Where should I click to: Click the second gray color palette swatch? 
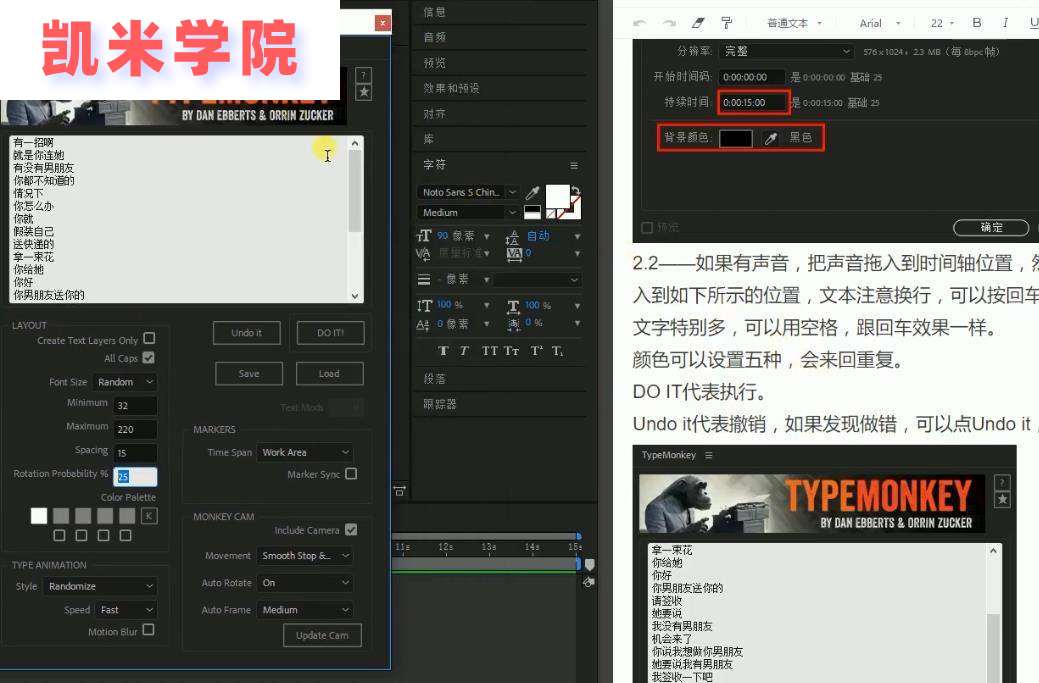83,516
